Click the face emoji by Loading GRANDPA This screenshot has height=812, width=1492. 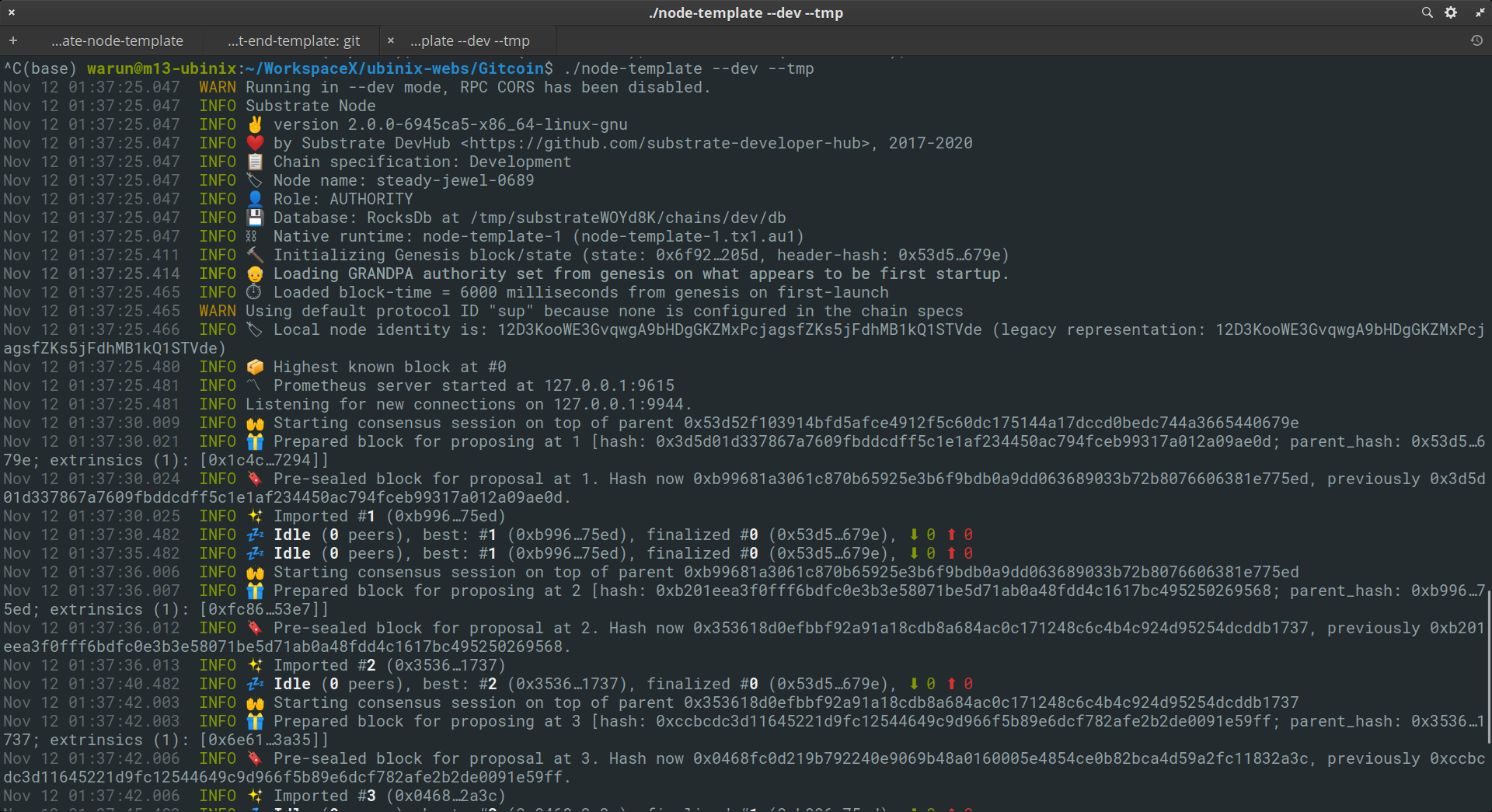tap(255, 274)
